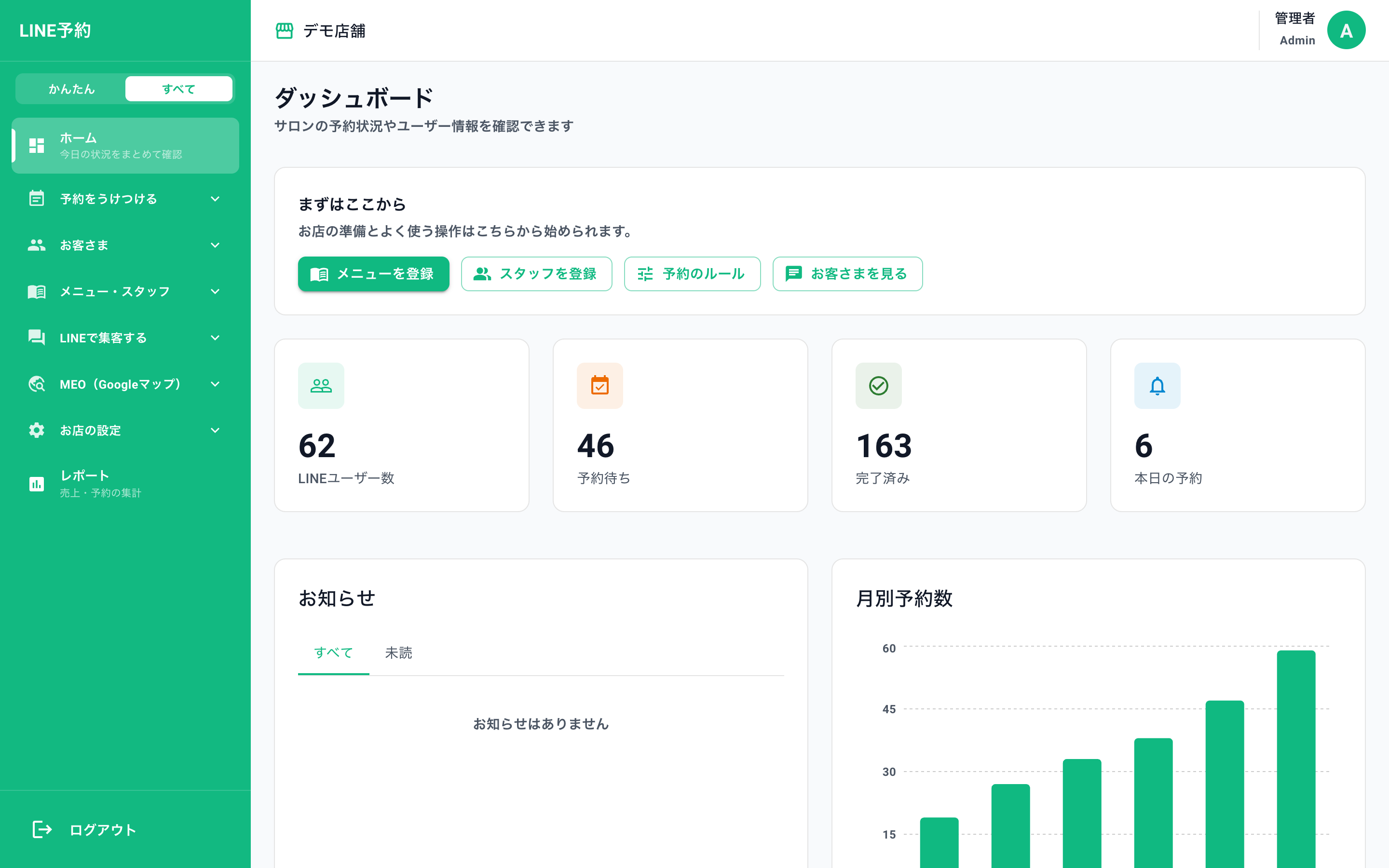Click the 46 予約待ち value

[x=596, y=446]
